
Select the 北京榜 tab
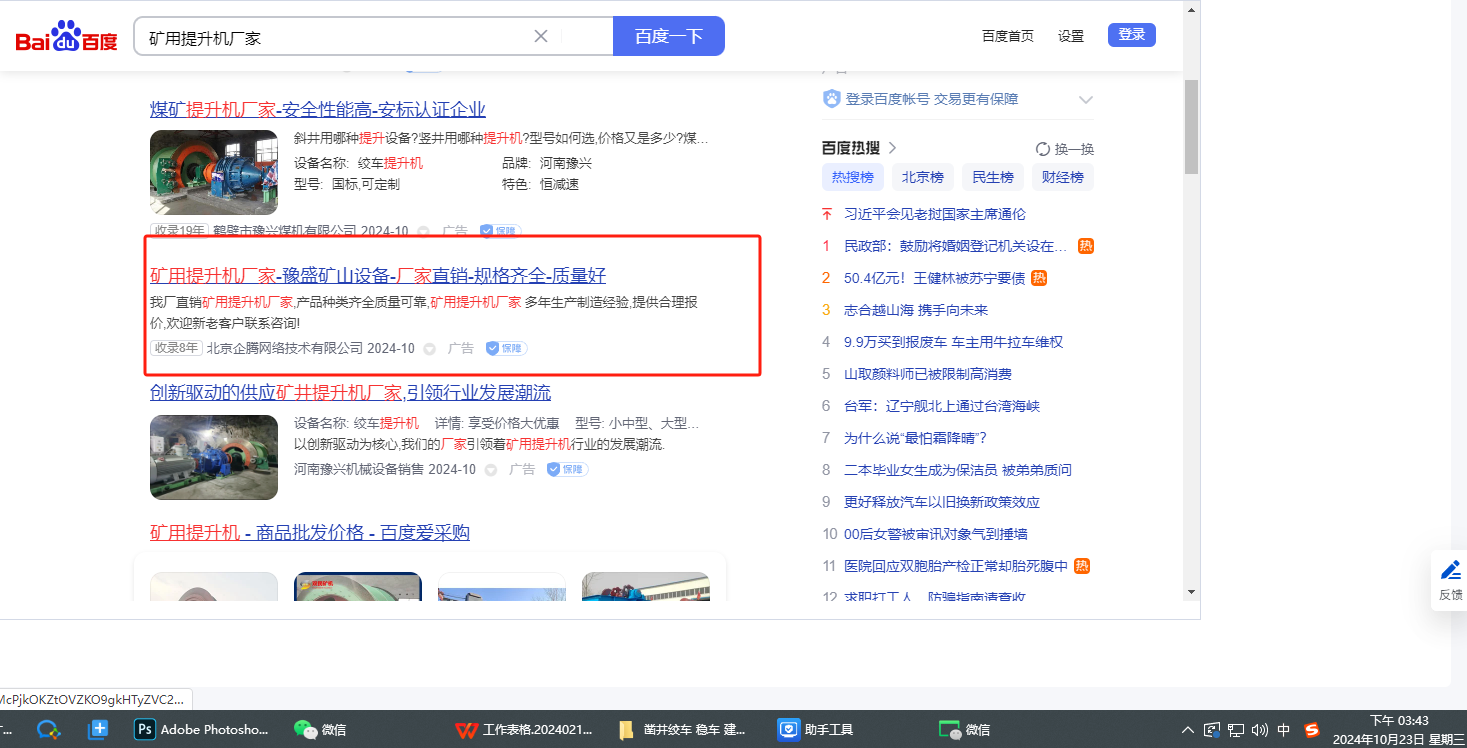[x=922, y=177]
